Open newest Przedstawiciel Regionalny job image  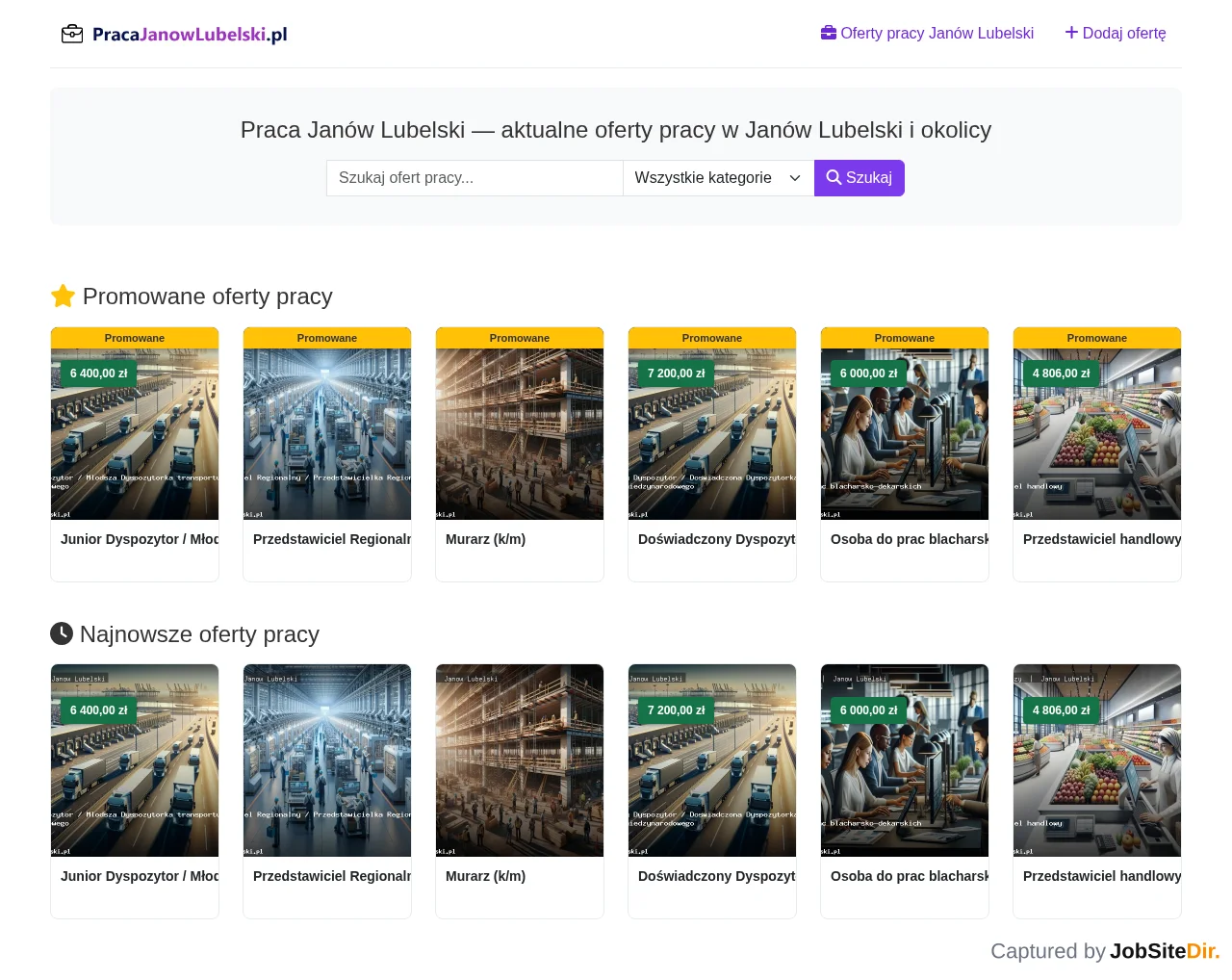tap(327, 761)
